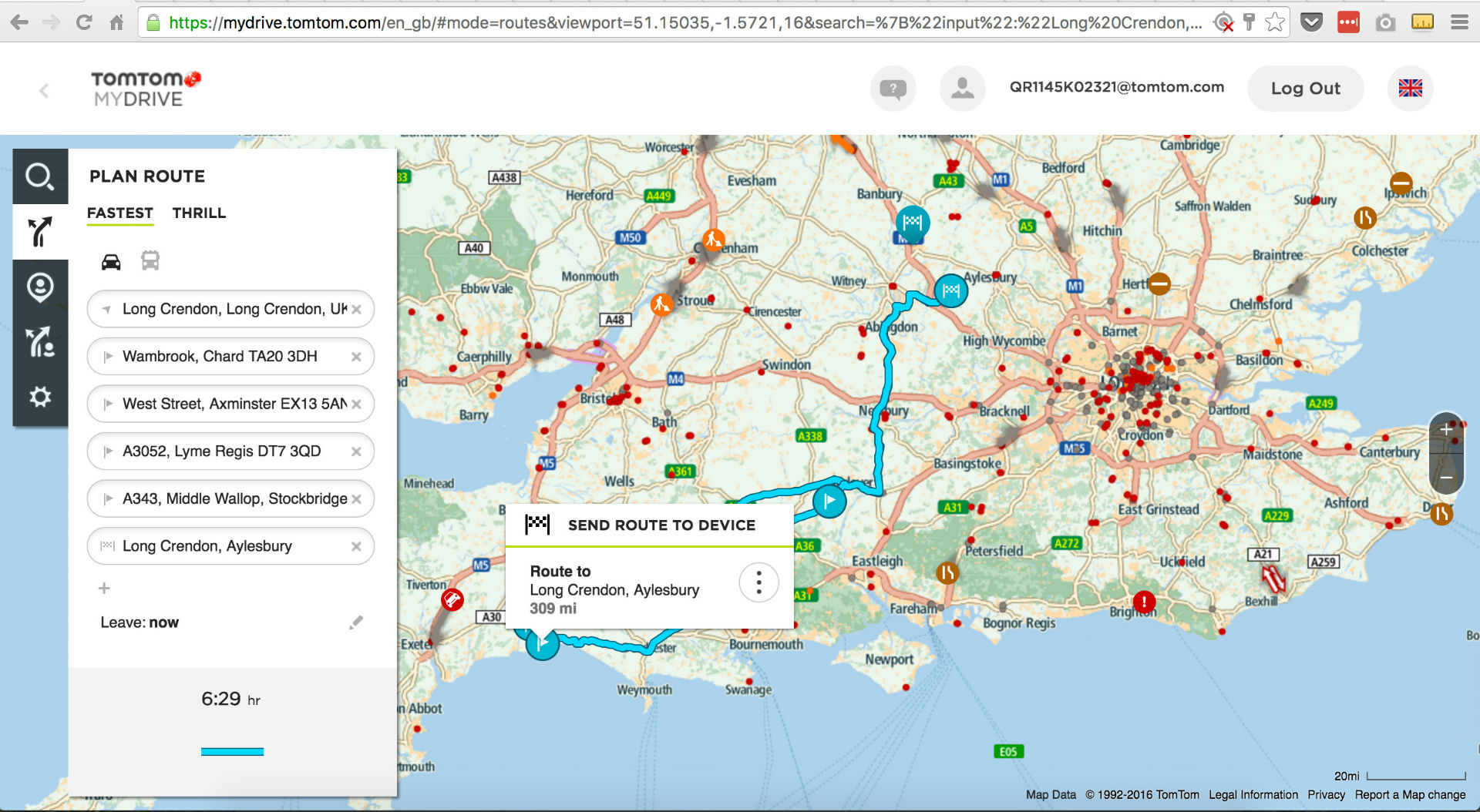Edit the A343, Middle Wallop field
The height and width of the screenshot is (812, 1480).
(x=230, y=499)
